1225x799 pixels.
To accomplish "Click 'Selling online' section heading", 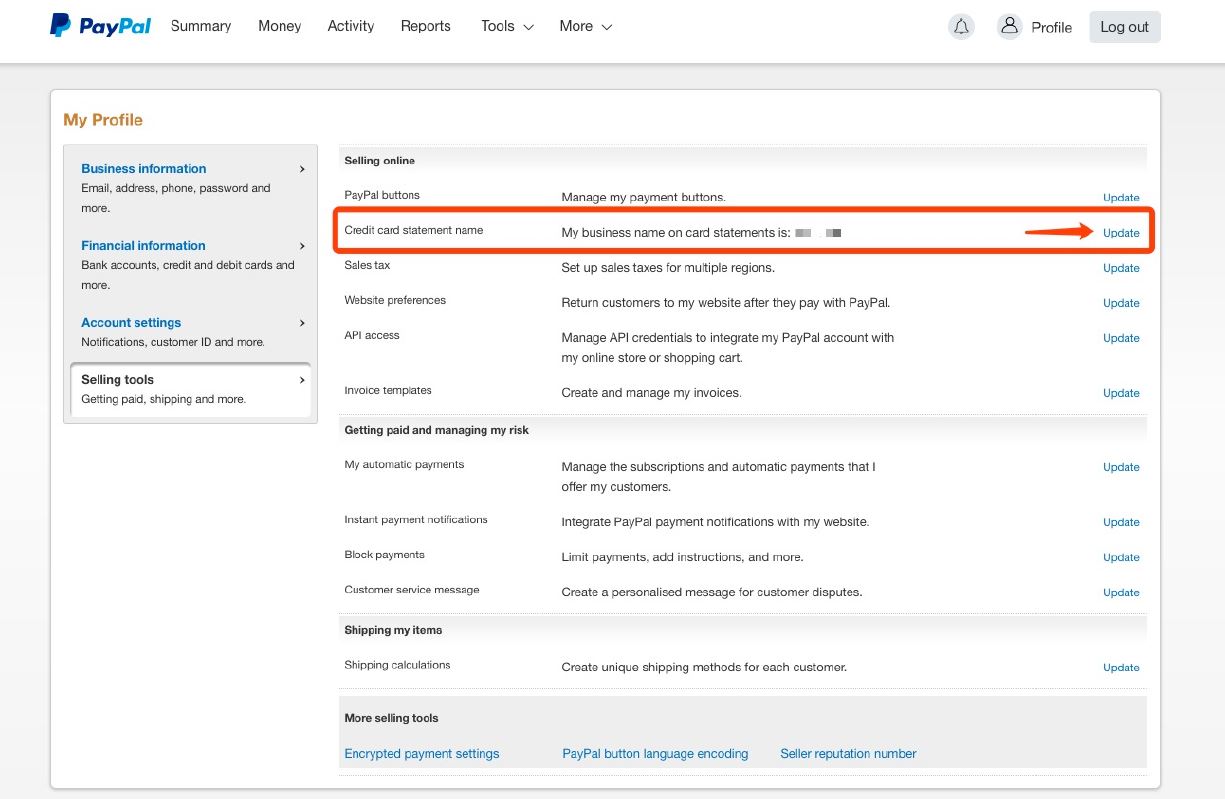I will [380, 160].
